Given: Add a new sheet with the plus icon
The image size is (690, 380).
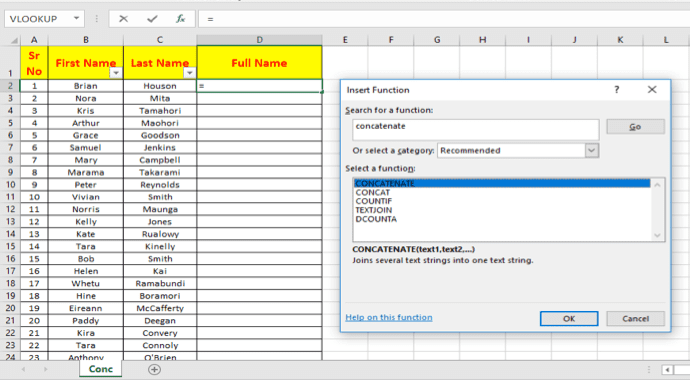Looking at the screenshot, I should click(154, 369).
